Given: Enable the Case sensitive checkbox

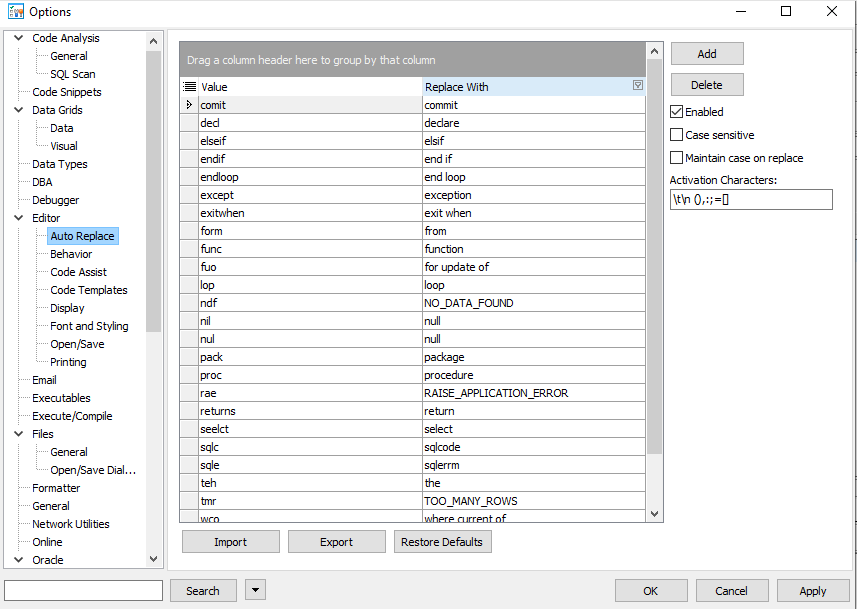Looking at the screenshot, I should (x=676, y=134).
